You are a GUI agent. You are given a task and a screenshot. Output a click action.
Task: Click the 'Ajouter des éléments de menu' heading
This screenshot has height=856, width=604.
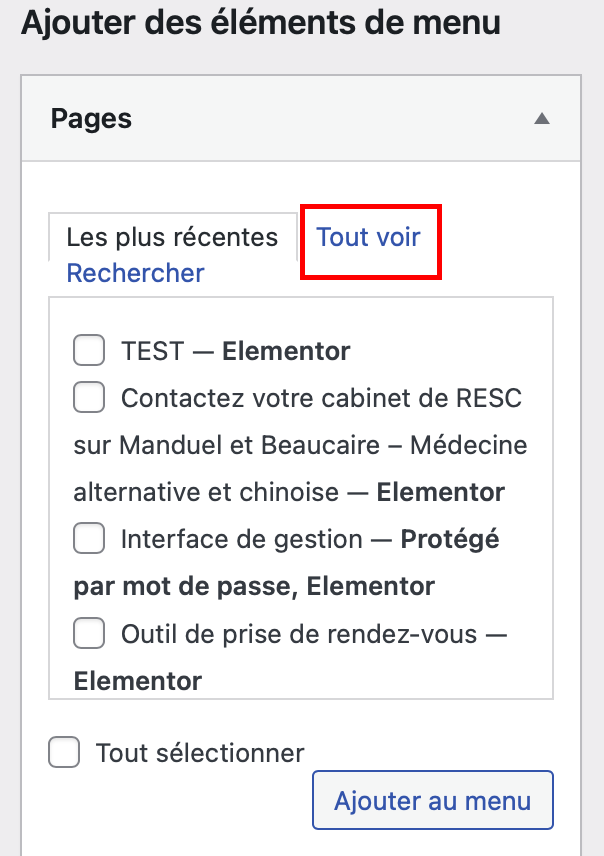tap(260, 22)
